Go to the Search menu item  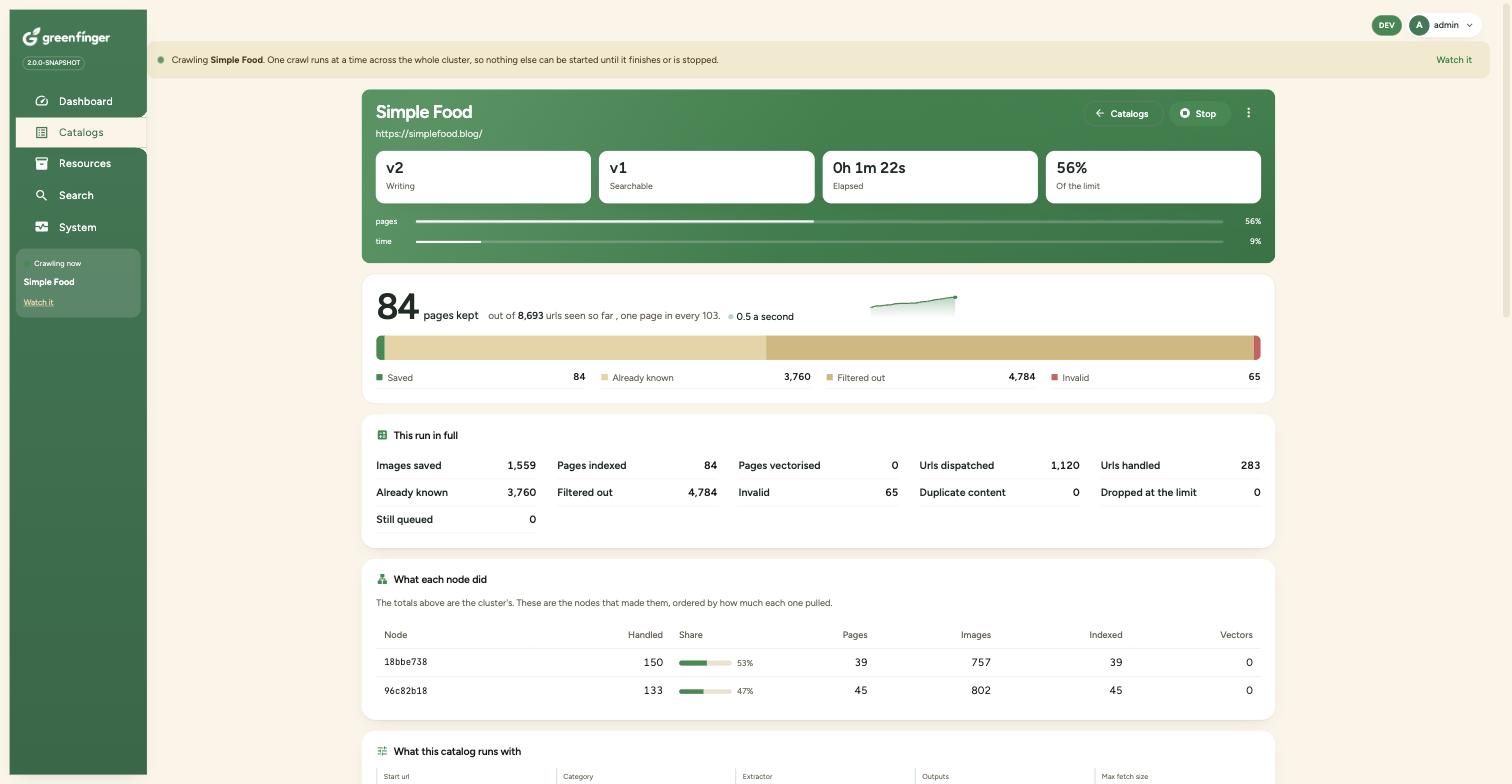click(x=81, y=195)
